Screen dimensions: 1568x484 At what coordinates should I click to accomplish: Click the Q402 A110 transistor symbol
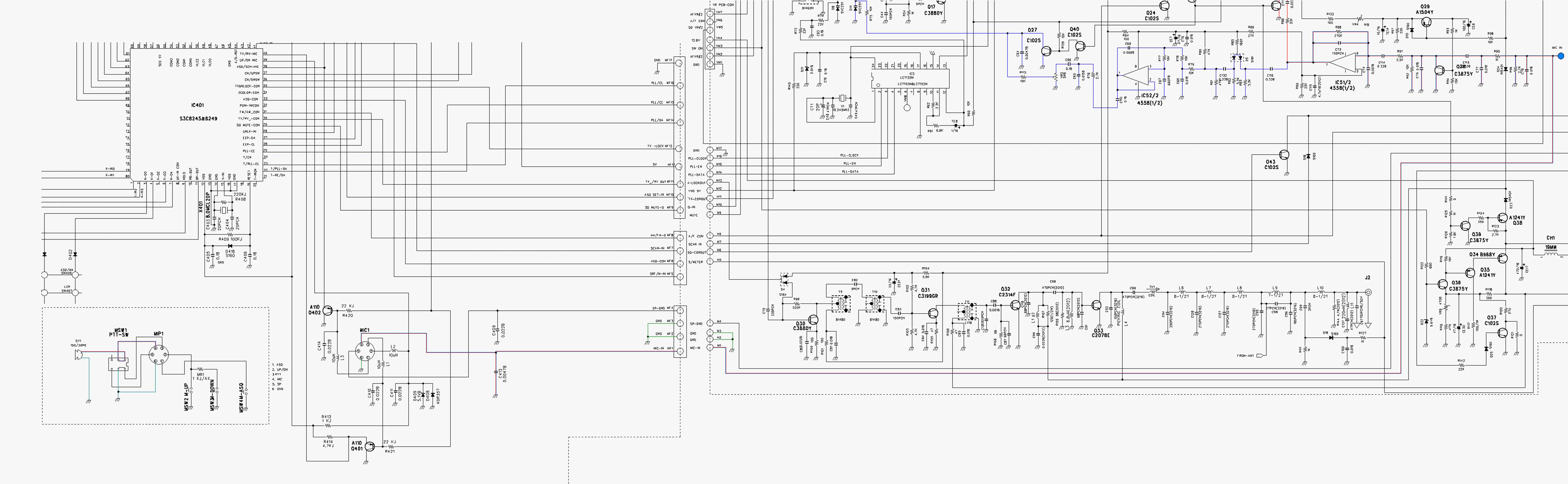(x=327, y=311)
